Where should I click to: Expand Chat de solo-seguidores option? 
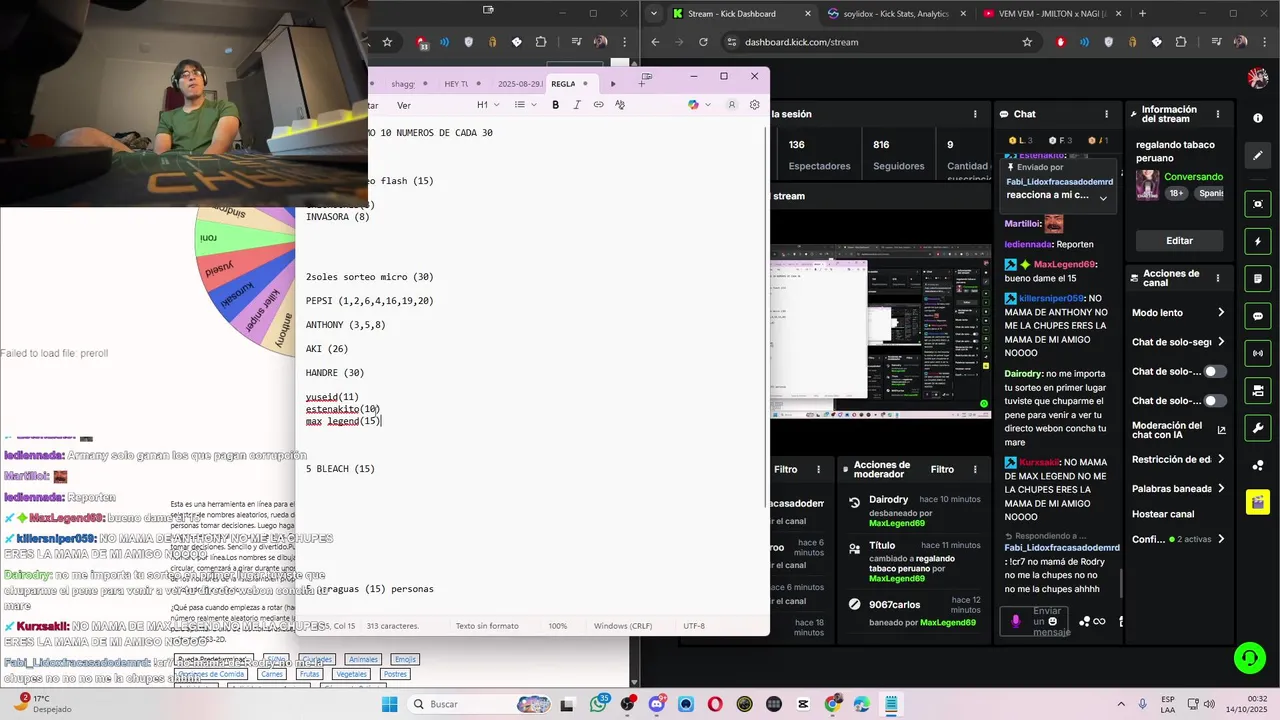pyautogui.click(x=1220, y=342)
